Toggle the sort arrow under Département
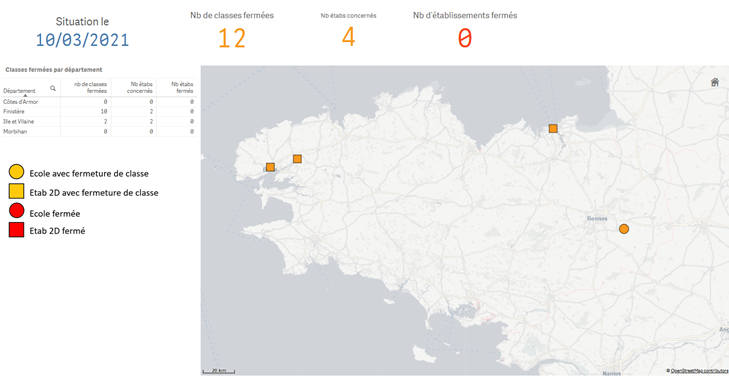 tap(25, 95)
